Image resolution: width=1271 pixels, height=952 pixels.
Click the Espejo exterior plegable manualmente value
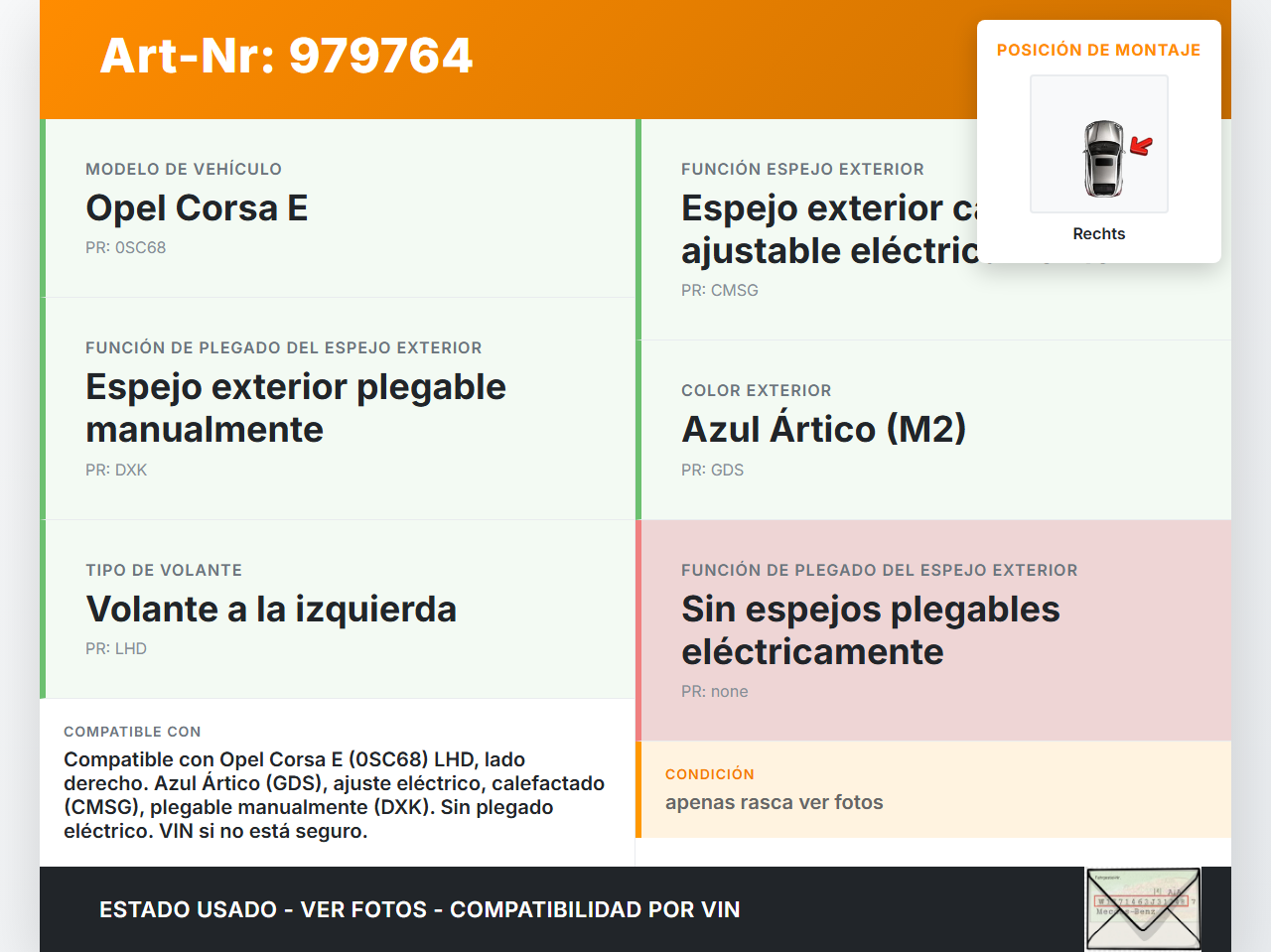click(x=296, y=408)
